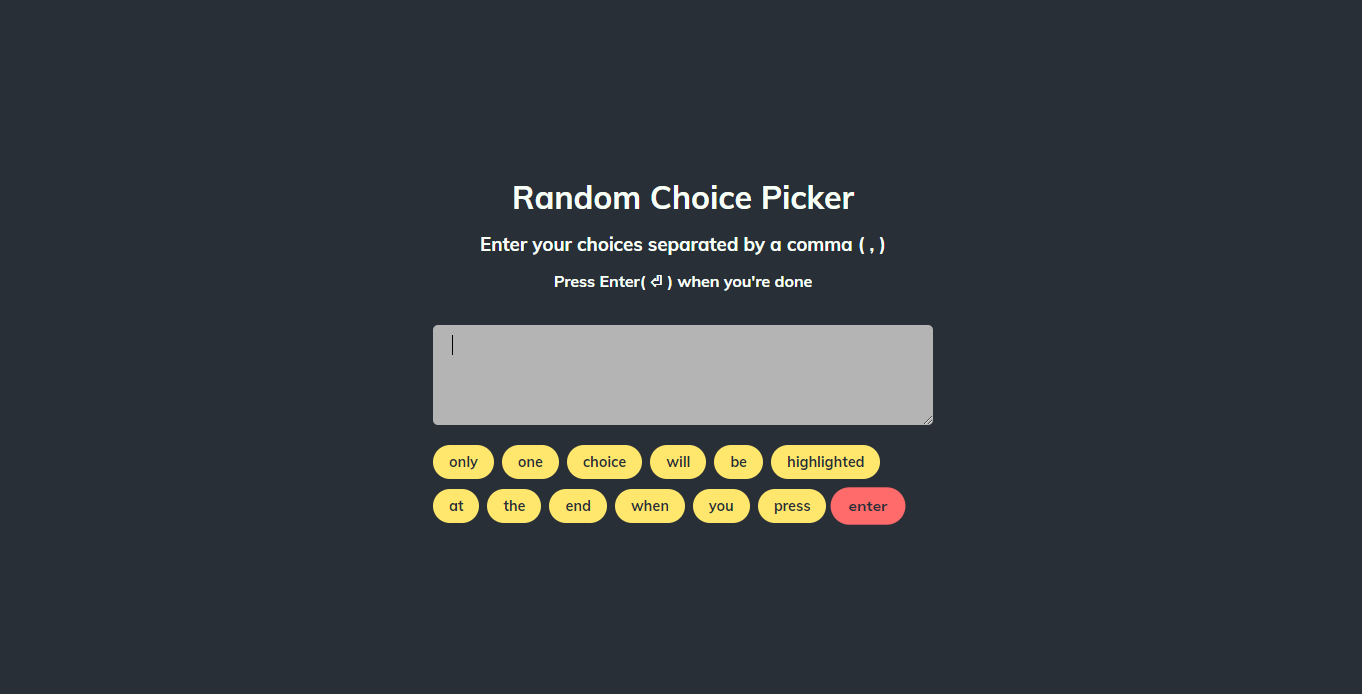Select the highlighted 'enter' tag

868,505
